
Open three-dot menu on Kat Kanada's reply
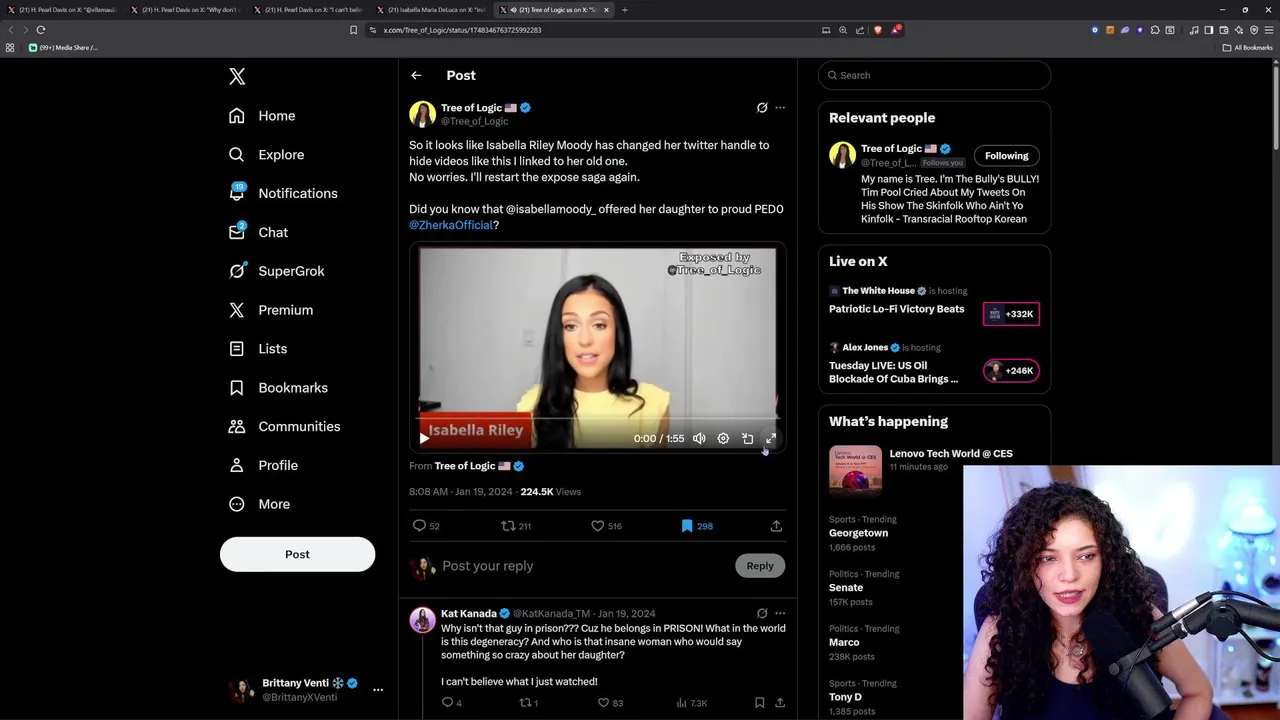pyautogui.click(x=780, y=614)
